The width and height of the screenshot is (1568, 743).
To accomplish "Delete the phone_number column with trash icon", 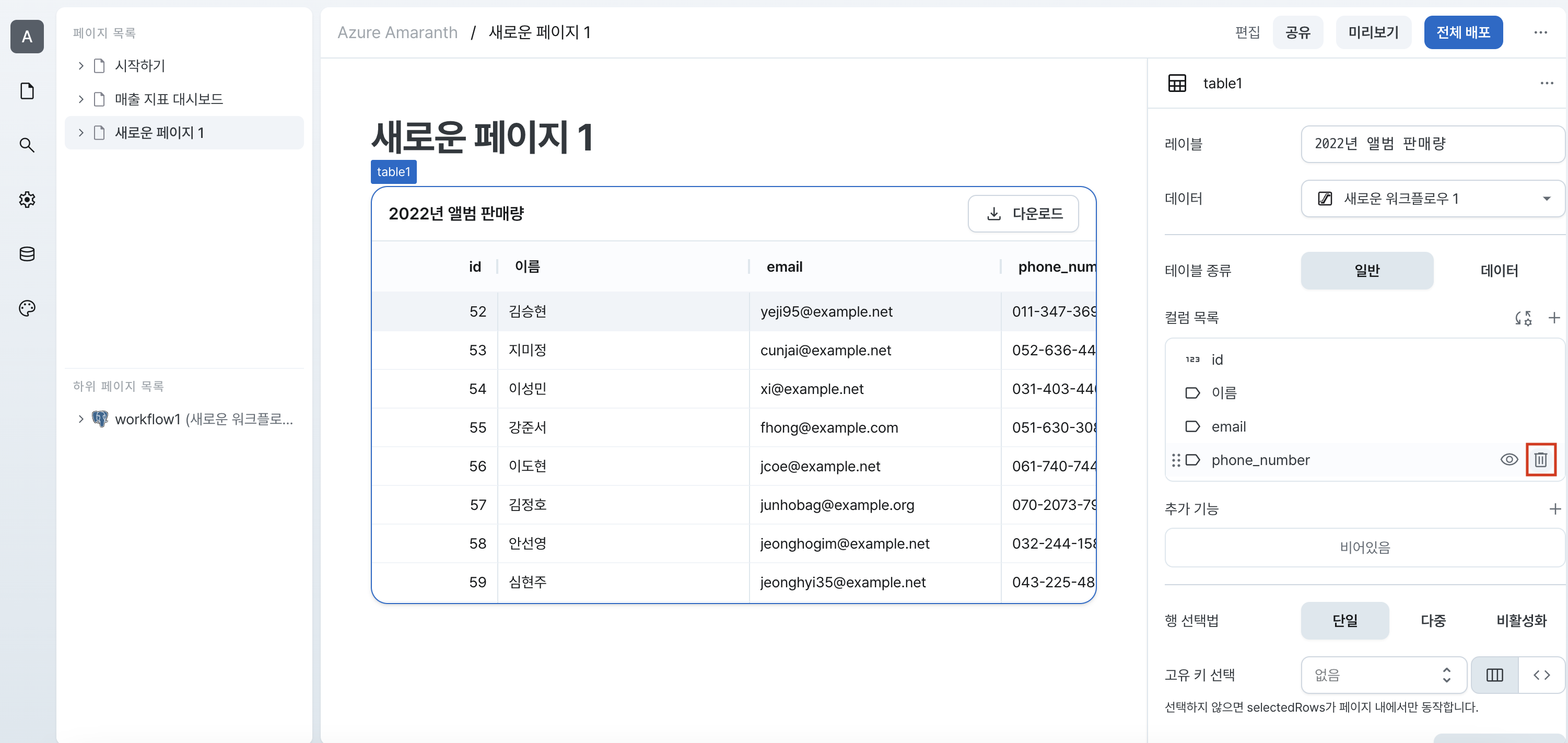I will (x=1541, y=460).
